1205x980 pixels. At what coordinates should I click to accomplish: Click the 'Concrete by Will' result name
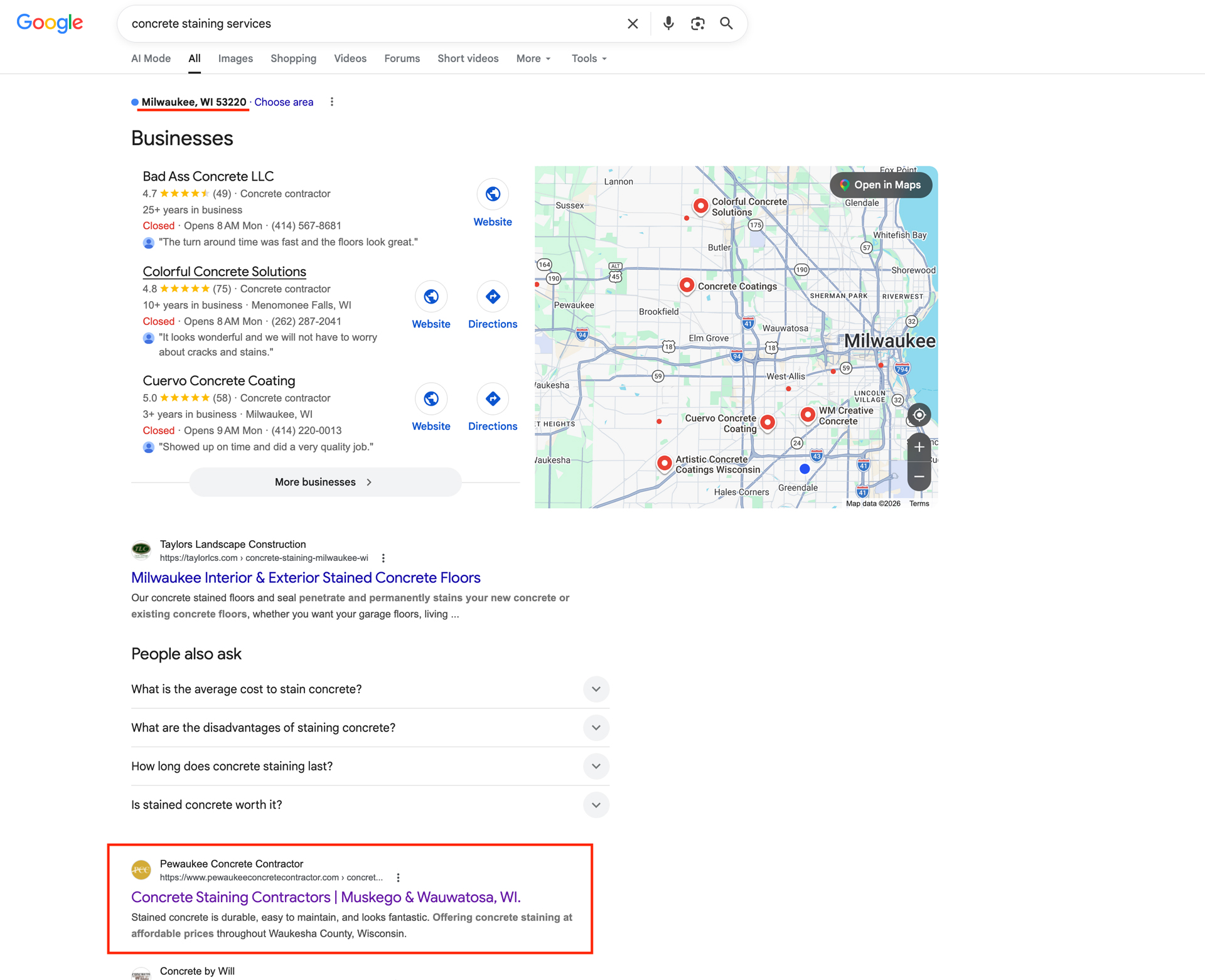(197, 971)
